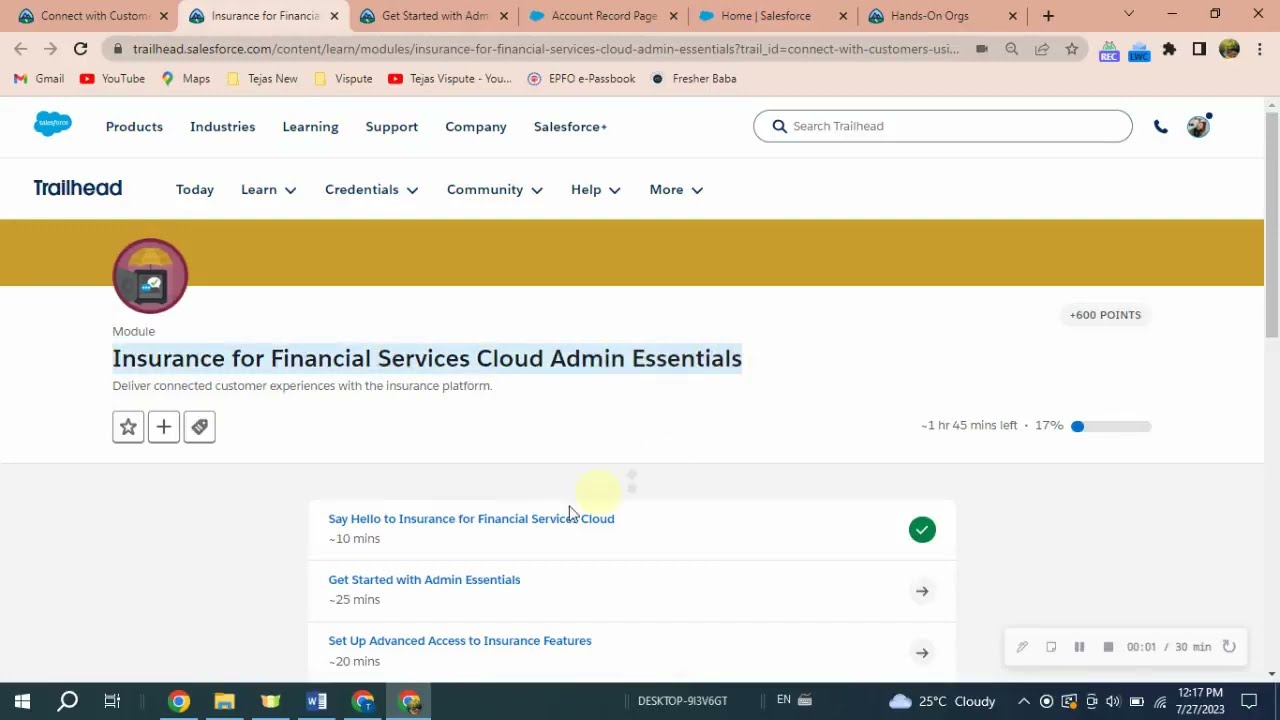Click the recorder restart circular arrow icon
This screenshot has height=720, width=1280.
pos(1229,647)
